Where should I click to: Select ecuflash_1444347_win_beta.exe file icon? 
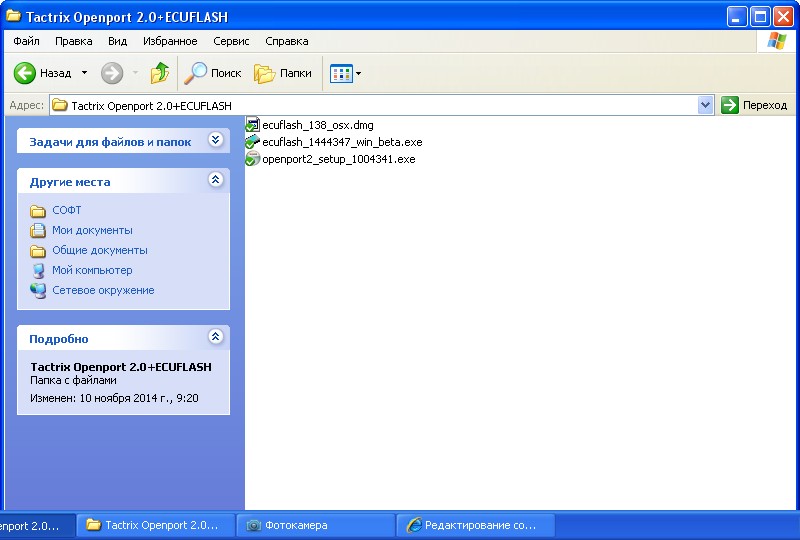[252, 142]
